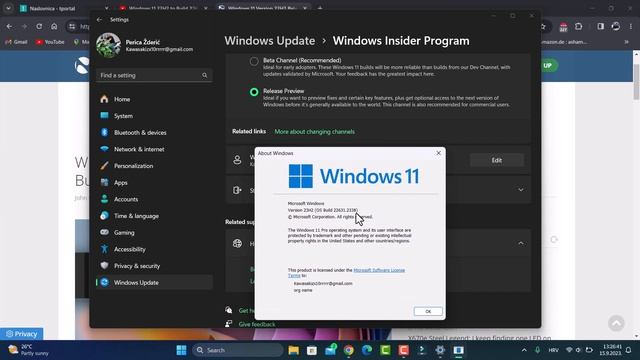Open Apps settings page
Image resolution: width=640 pixels, height=360 pixels.
154,183
